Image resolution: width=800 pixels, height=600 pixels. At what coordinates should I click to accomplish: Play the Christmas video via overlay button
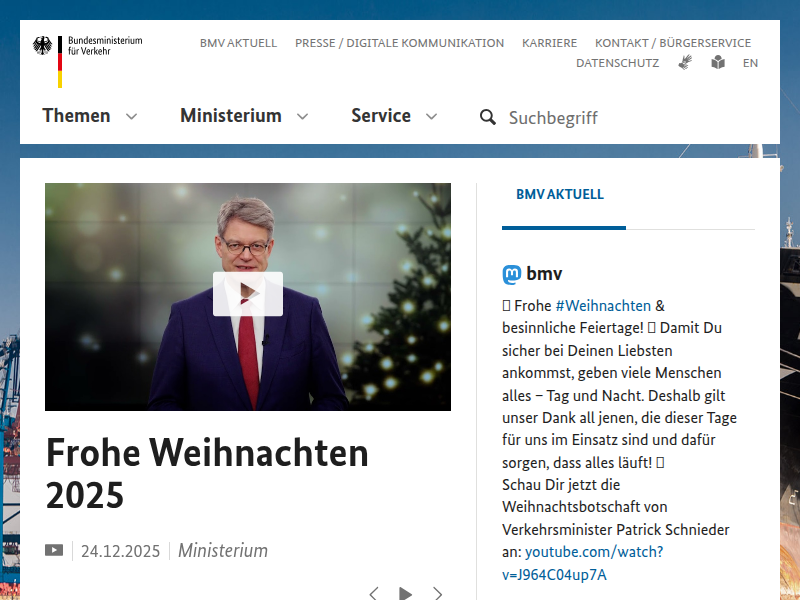tap(248, 294)
